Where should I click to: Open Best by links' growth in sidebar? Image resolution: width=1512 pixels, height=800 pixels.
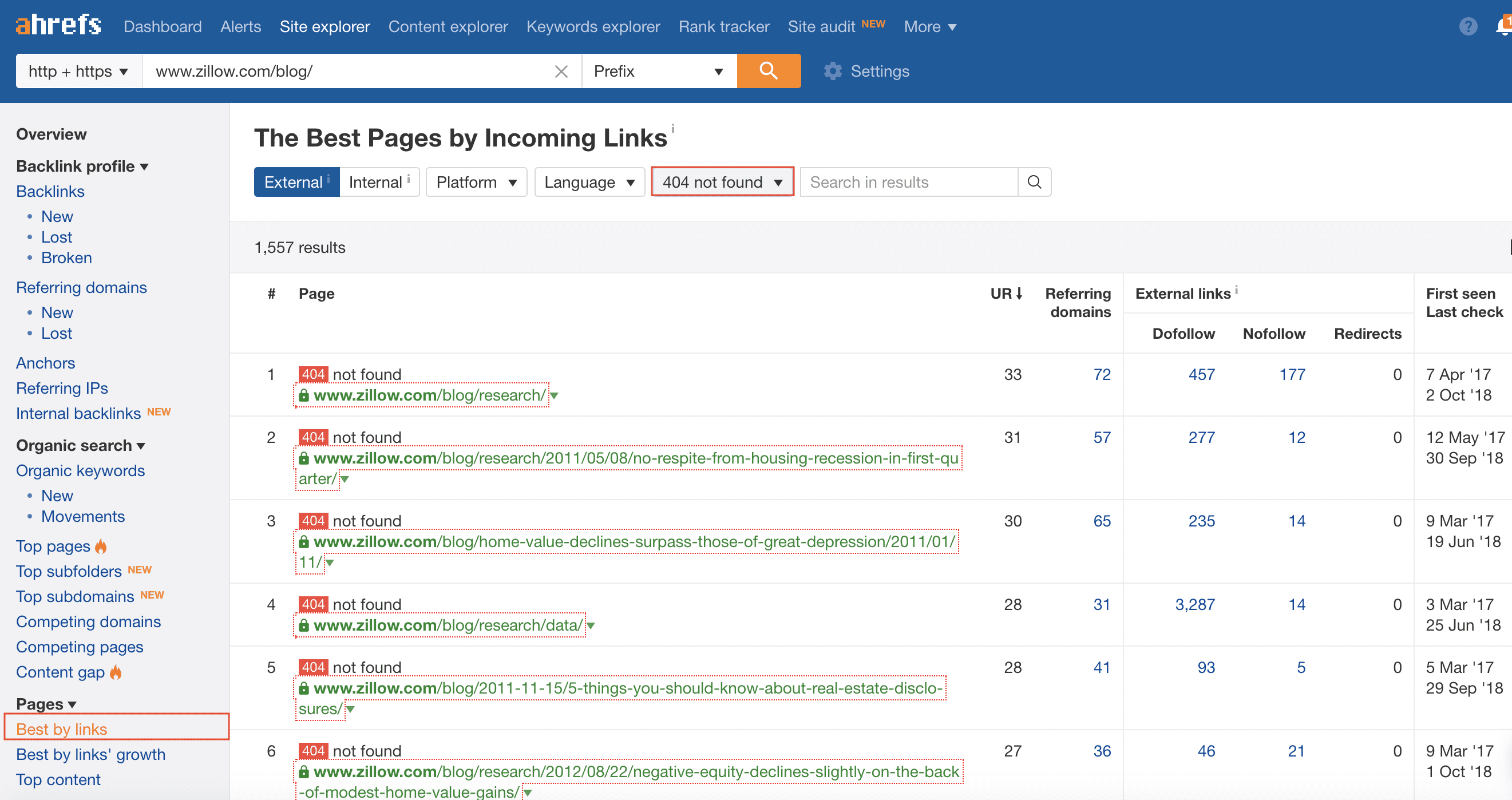click(x=90, y=755)
